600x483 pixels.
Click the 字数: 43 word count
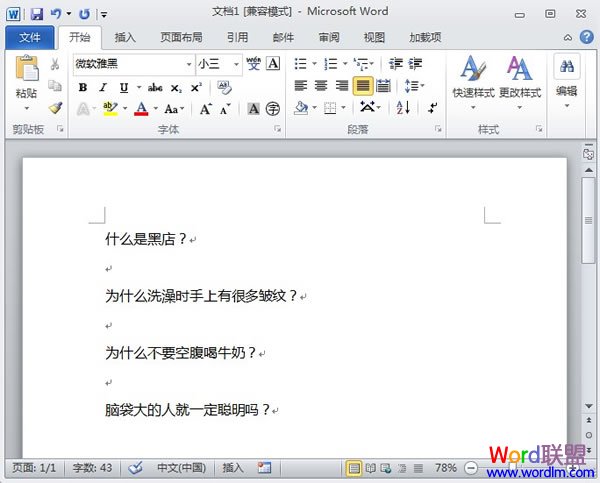[92, 468]
